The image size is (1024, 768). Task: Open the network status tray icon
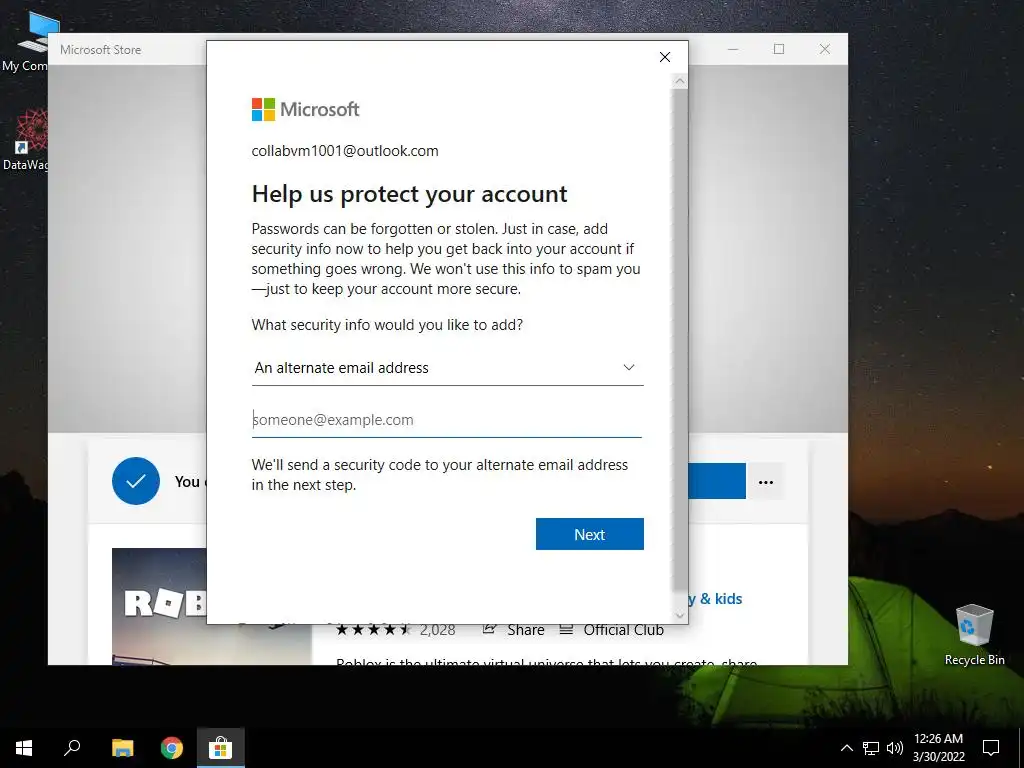point(871,748)
